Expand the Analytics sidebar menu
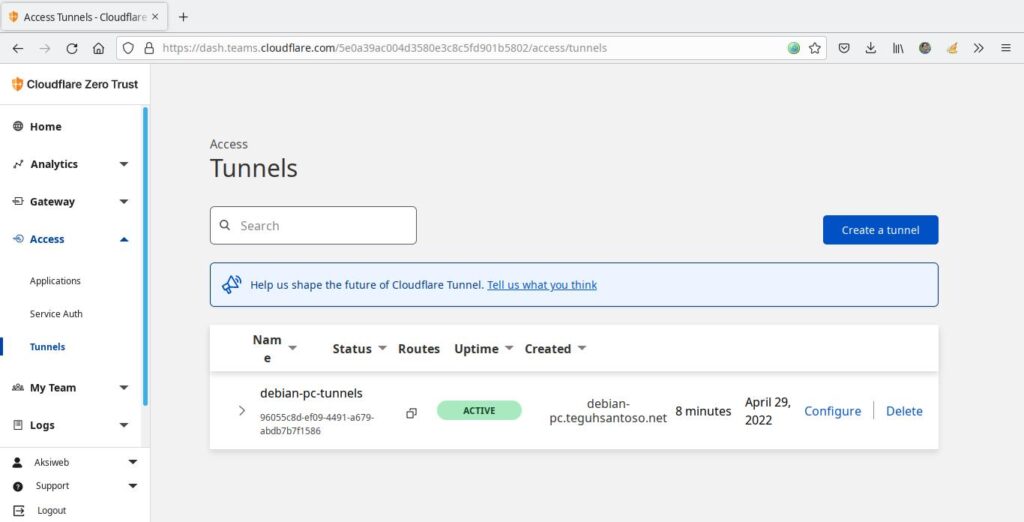1024x522 pixels. point(124,164)
